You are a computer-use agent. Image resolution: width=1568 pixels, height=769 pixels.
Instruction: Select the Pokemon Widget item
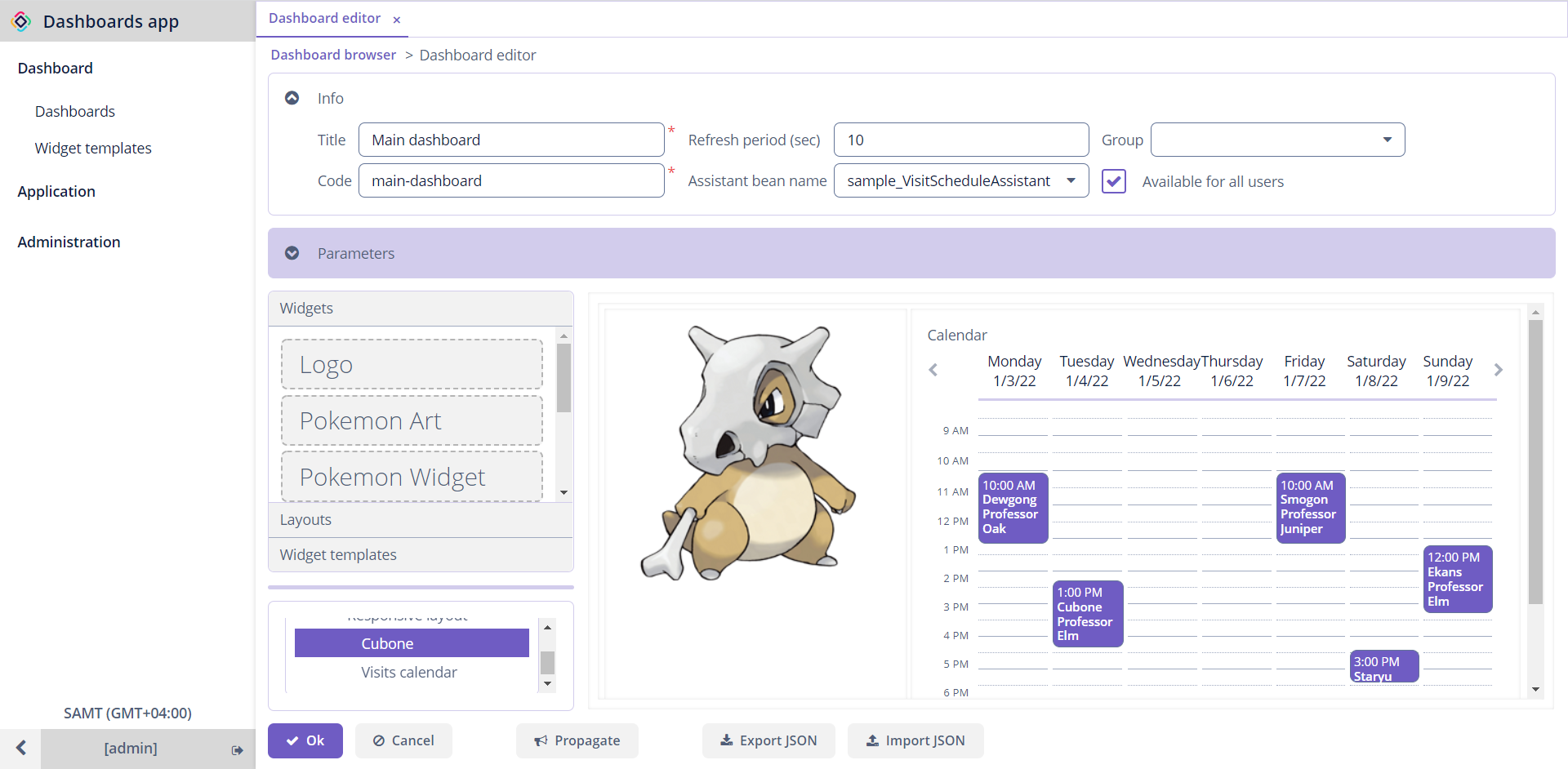[412, 477]
